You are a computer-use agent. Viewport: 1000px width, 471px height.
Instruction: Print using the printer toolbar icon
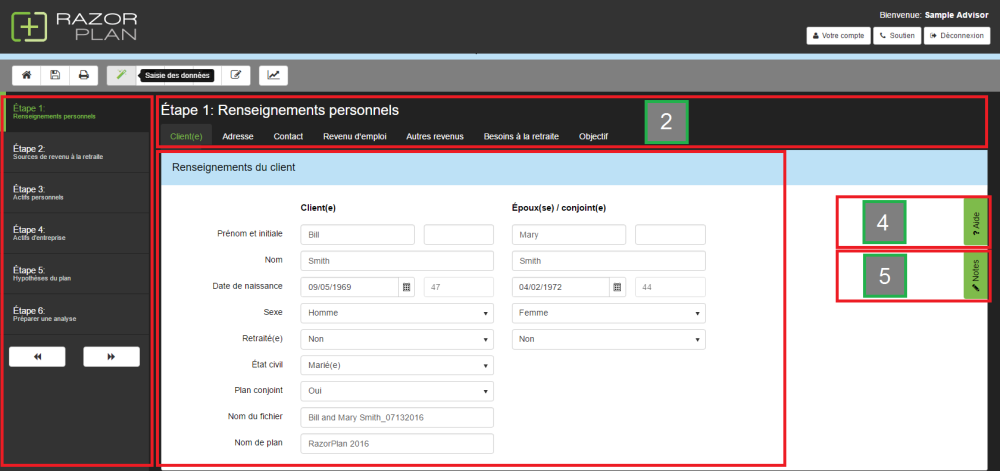point(84,75)
